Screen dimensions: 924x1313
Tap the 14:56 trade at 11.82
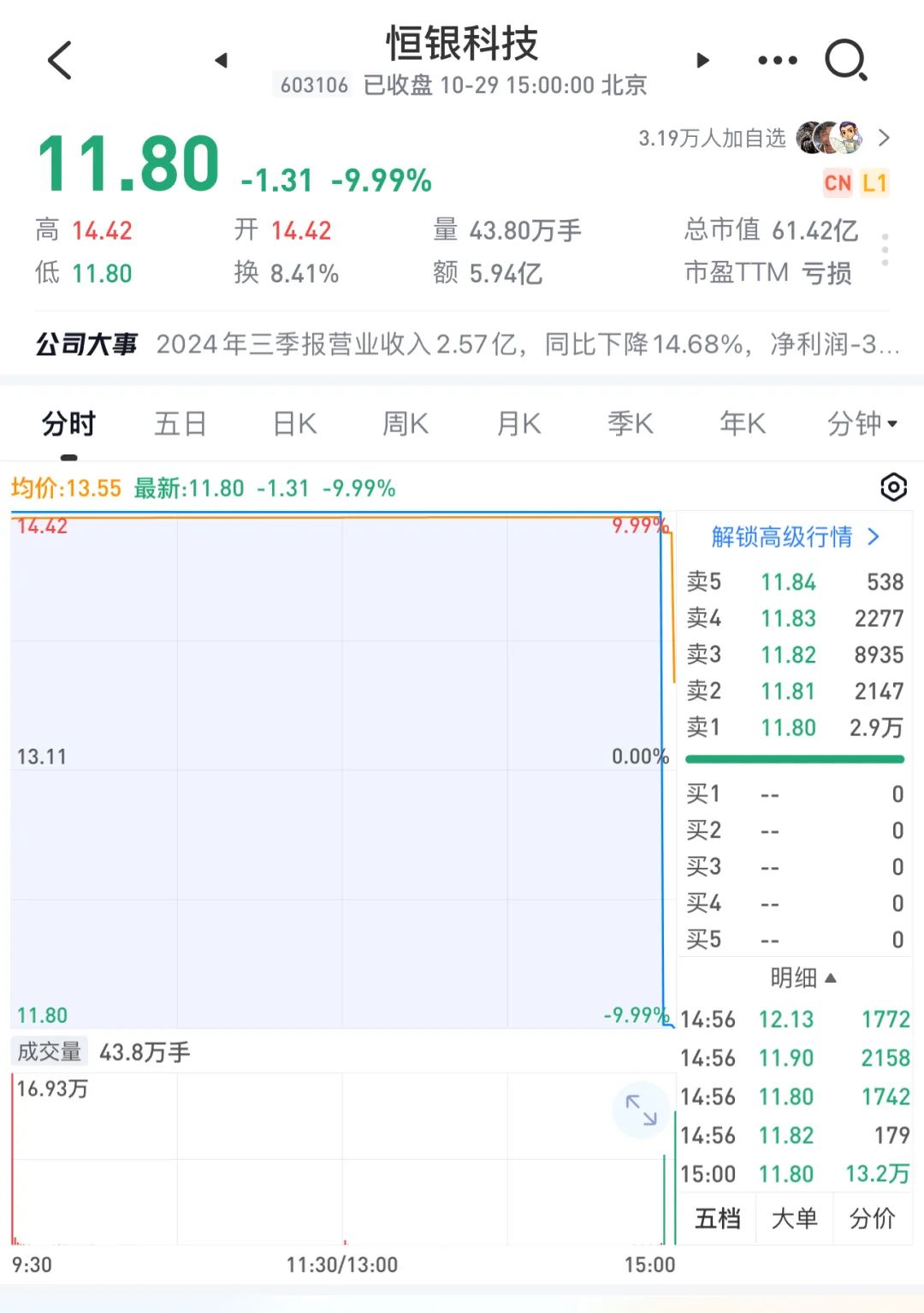click(x=795, y=1135)
